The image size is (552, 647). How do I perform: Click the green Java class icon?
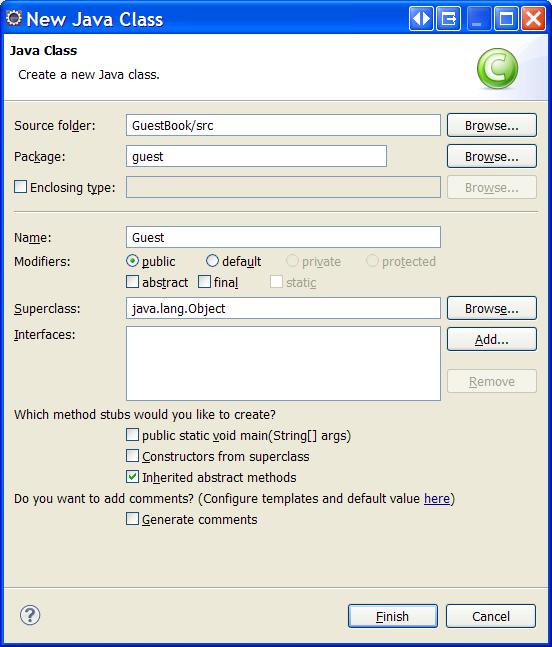point(497,68)
